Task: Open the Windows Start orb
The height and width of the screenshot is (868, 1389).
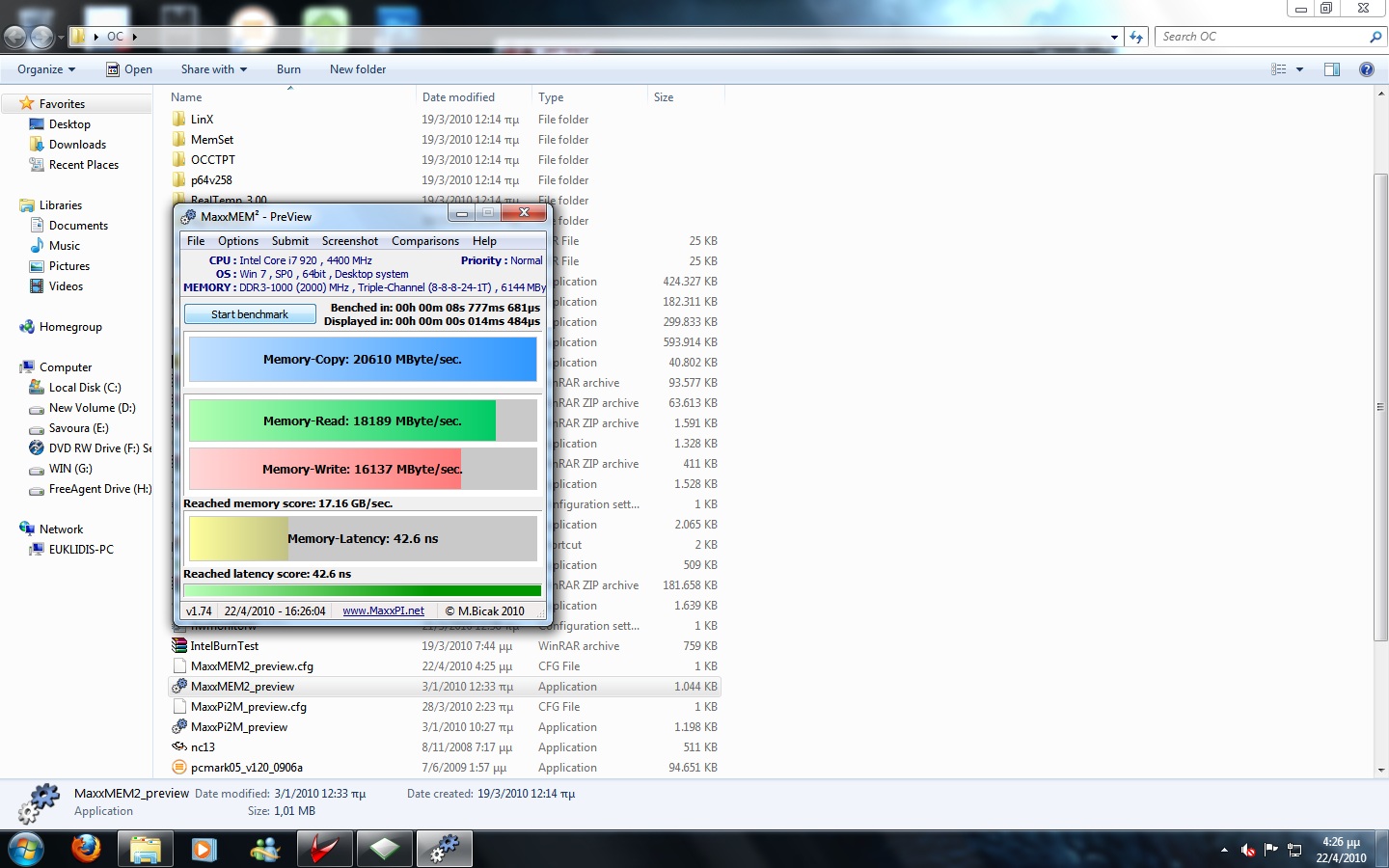Action: [26, 850]
